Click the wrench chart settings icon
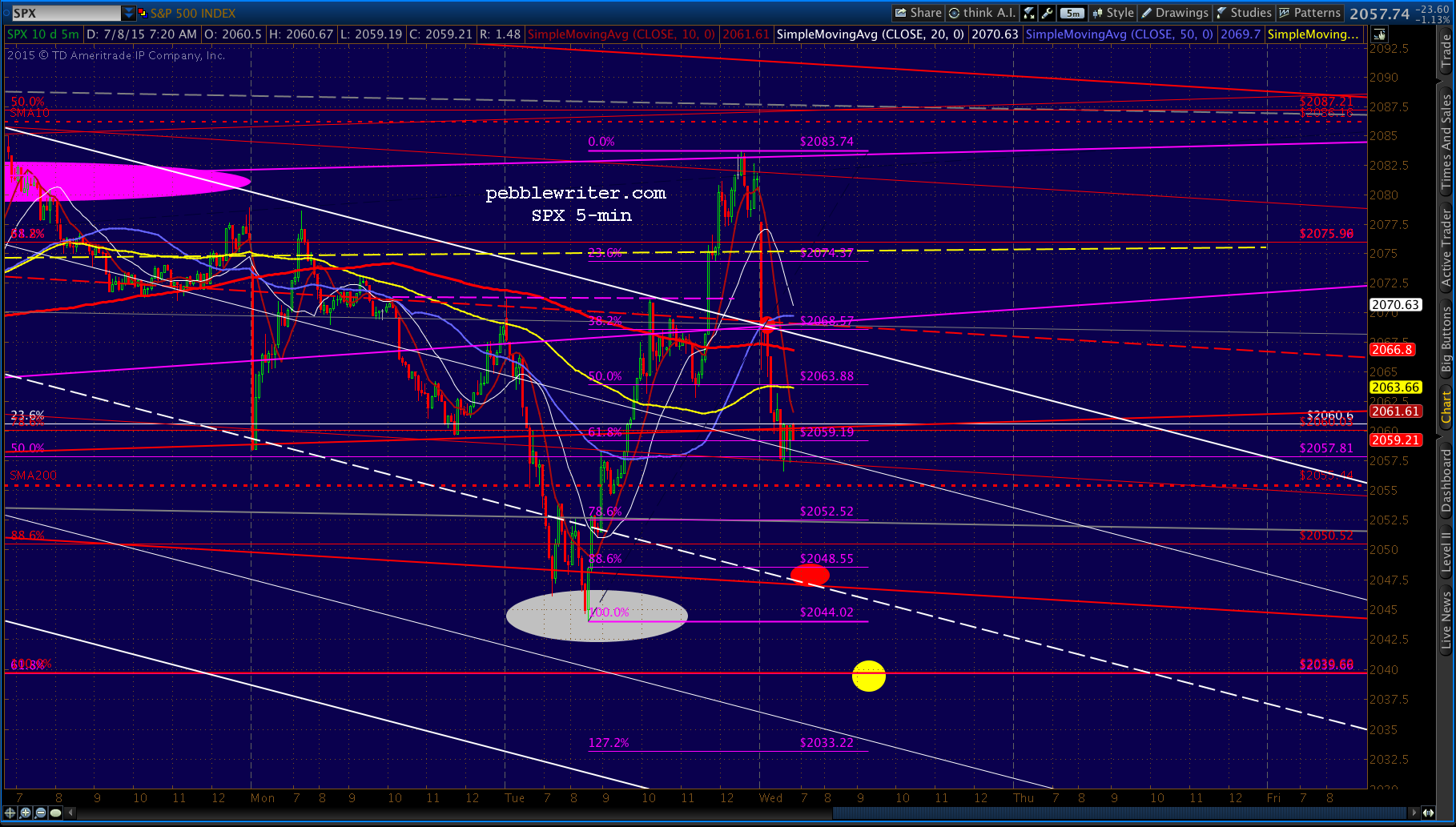 coord(1048,13)
